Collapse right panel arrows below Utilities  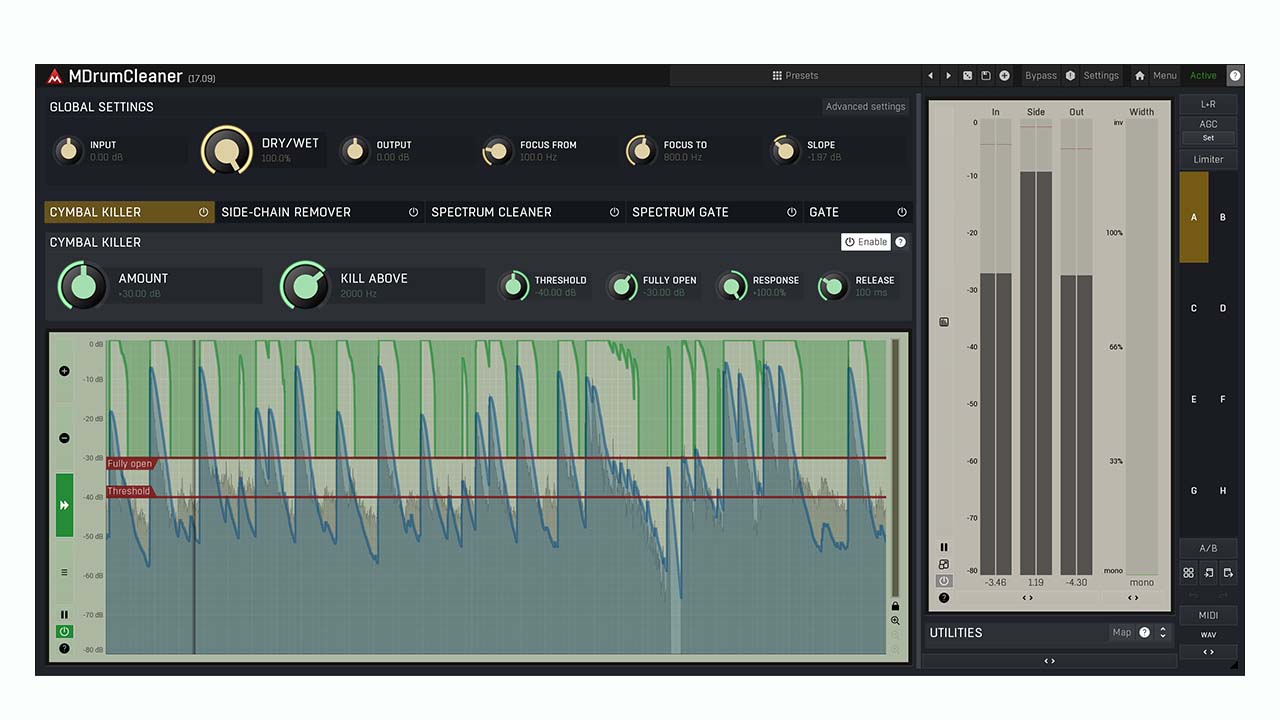pyautogui.click(x=1049, y=661)
